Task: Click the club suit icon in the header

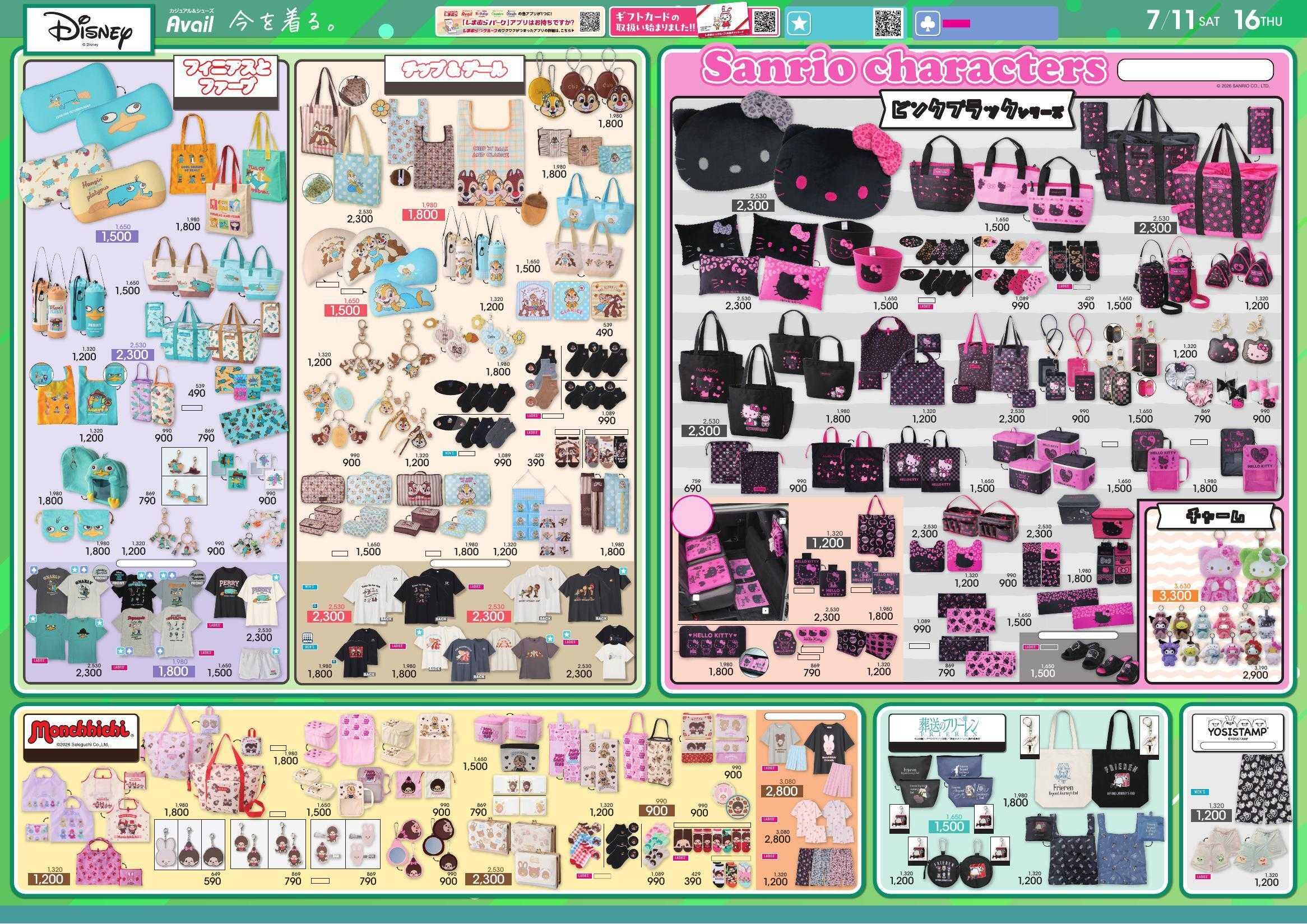Action: coord(927,24)
